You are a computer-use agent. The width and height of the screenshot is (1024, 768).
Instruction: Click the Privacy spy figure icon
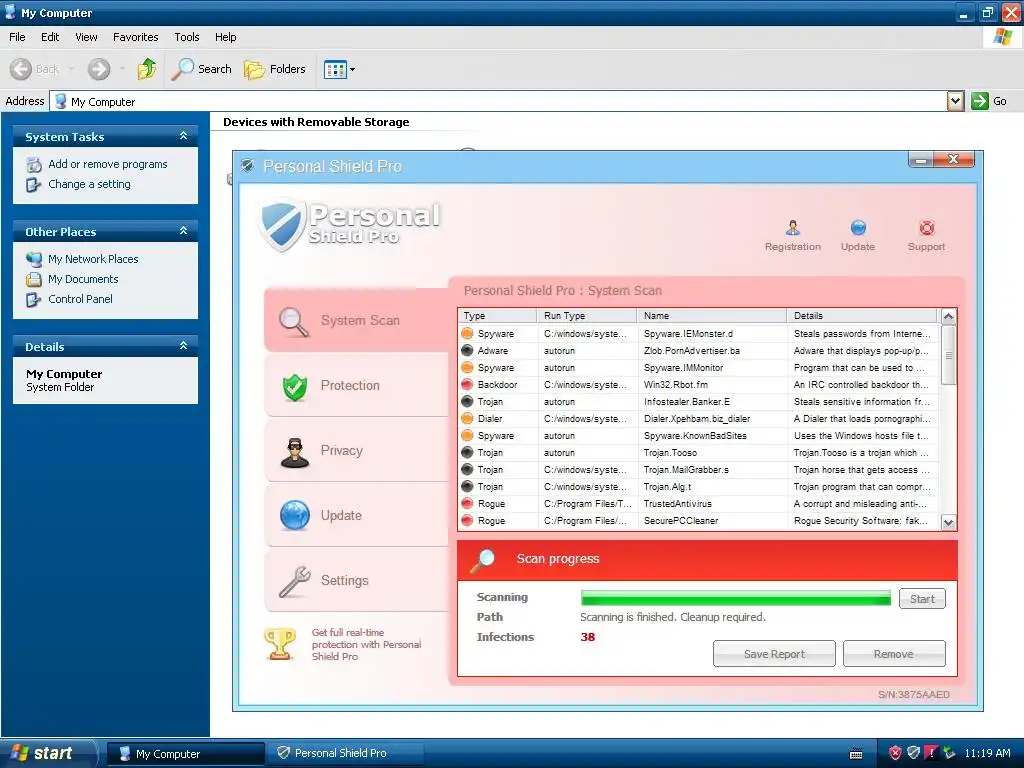tap(295, 452)
